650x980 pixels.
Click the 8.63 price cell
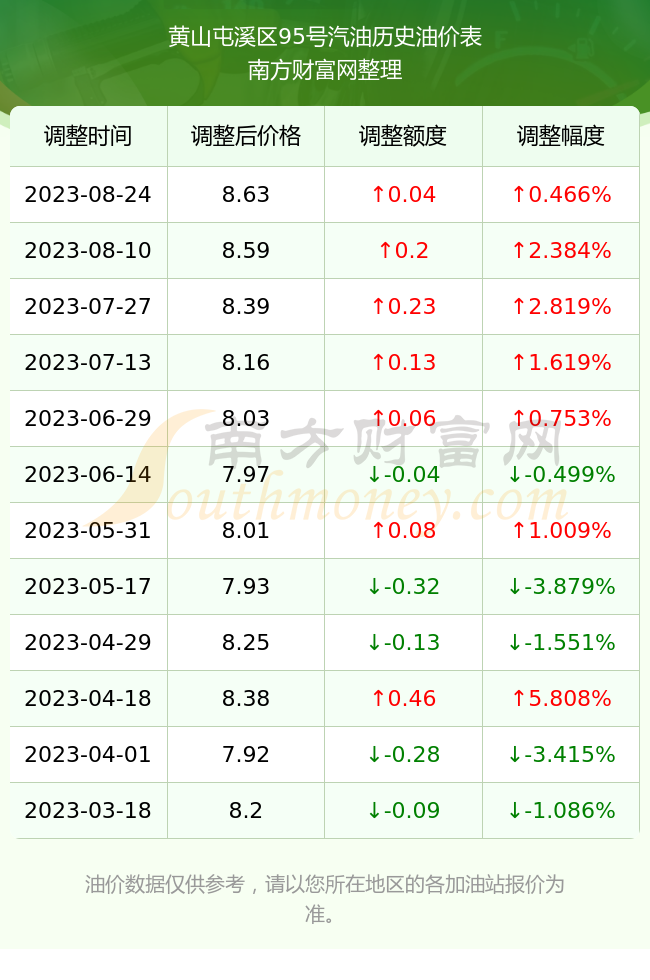tap(246, 194)
